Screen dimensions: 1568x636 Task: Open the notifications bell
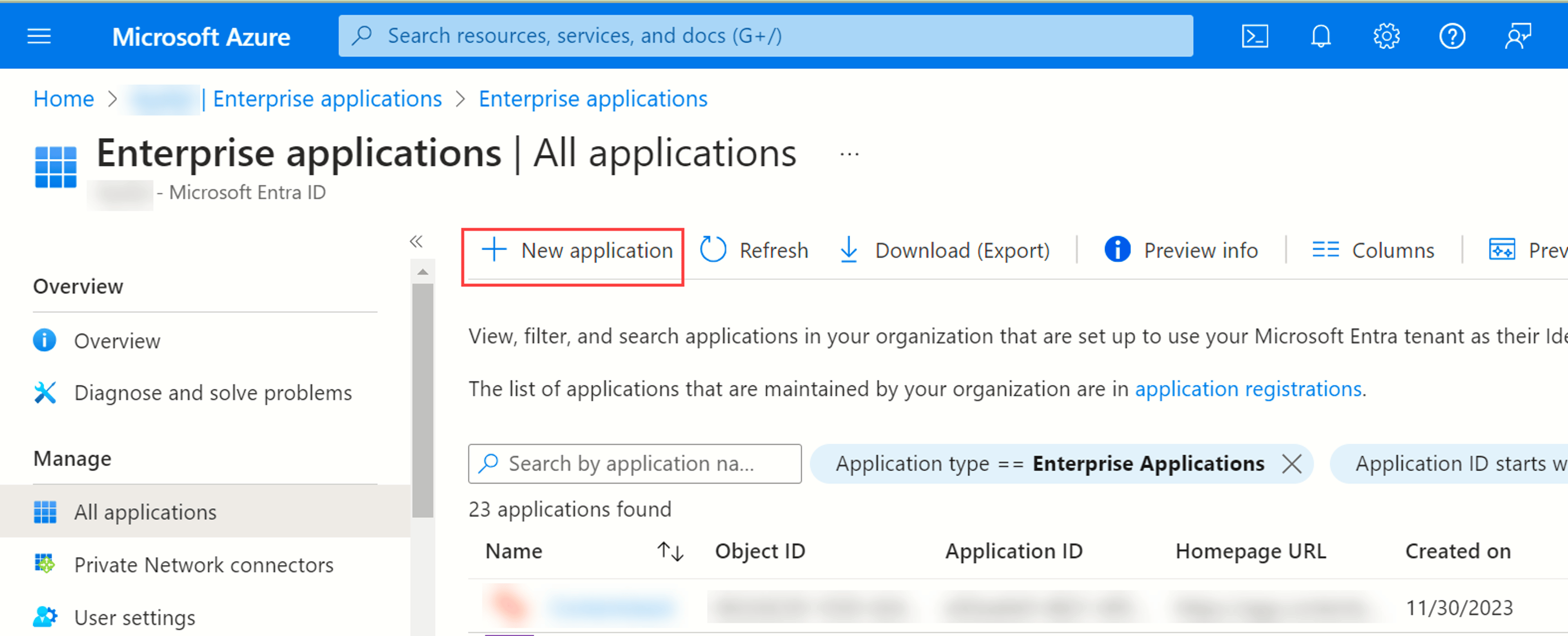pyautogui.click(x=1320, y=36)
